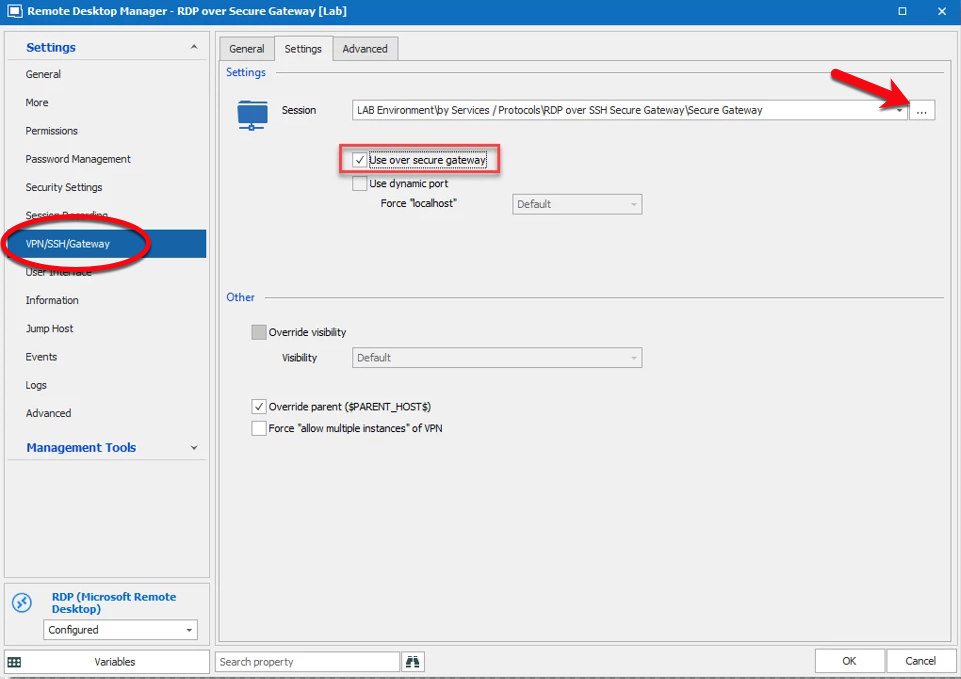The height and width of the screenshot is (679, 961).
Task: Click the ellipsis browse session button
Action: point(922,111)
